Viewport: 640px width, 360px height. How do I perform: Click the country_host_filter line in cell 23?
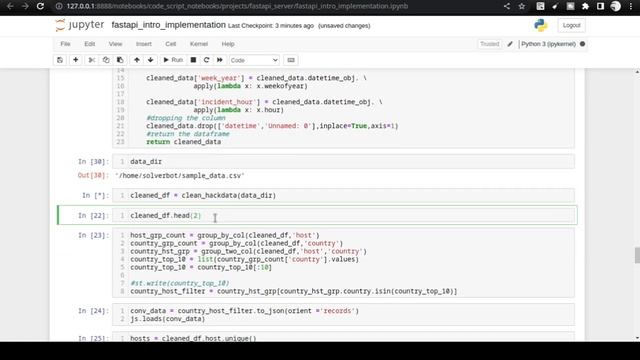coord(293,291)
